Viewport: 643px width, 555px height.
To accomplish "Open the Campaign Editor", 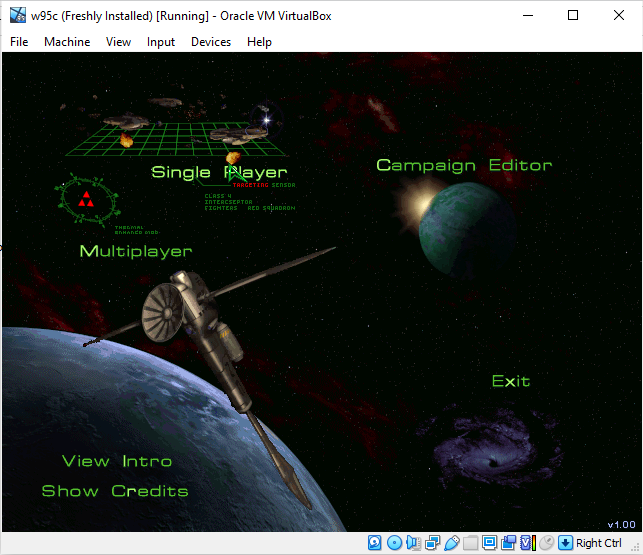I will point(464,165).
